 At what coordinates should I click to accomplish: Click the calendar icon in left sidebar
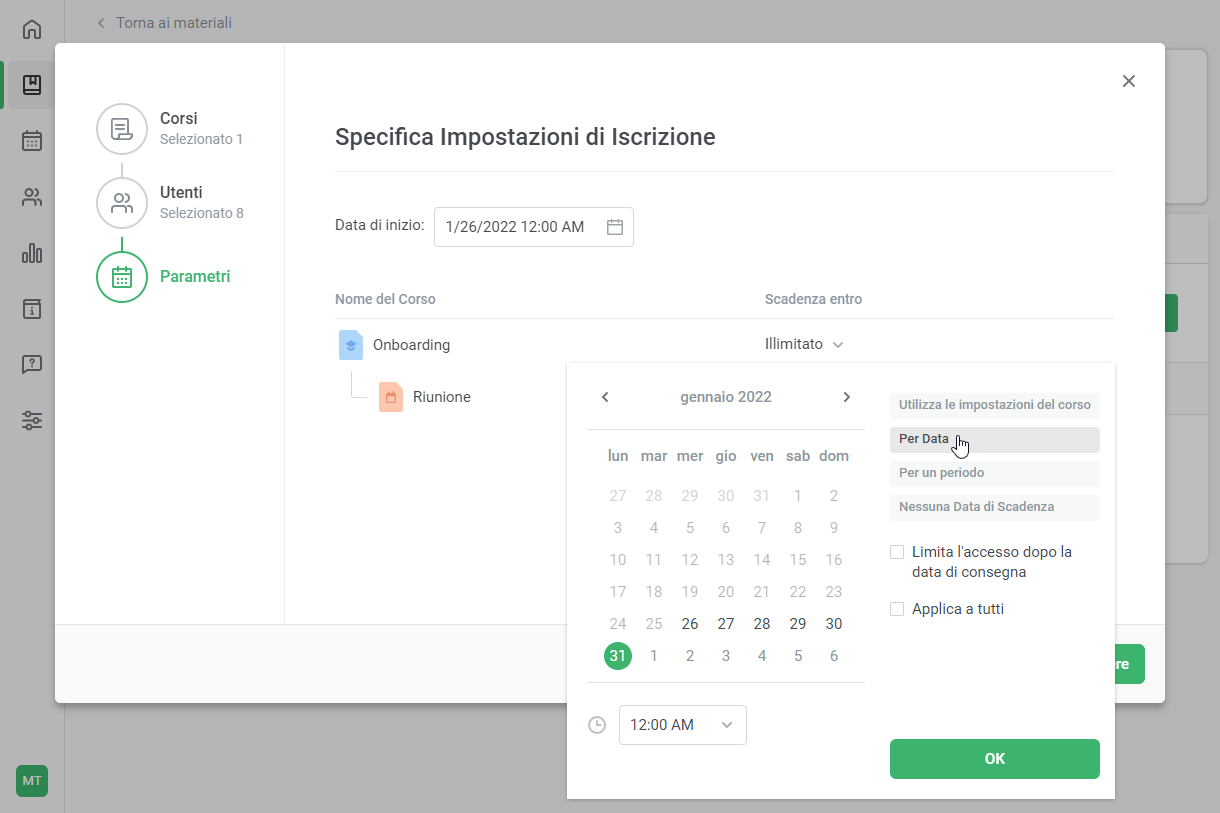coord(32,141)
